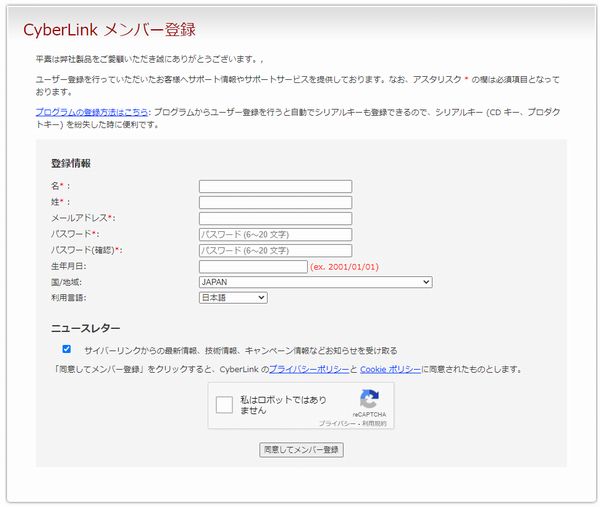
Task: Click the 生年月日 birthdate field
Action: click(x=253, y=267)
